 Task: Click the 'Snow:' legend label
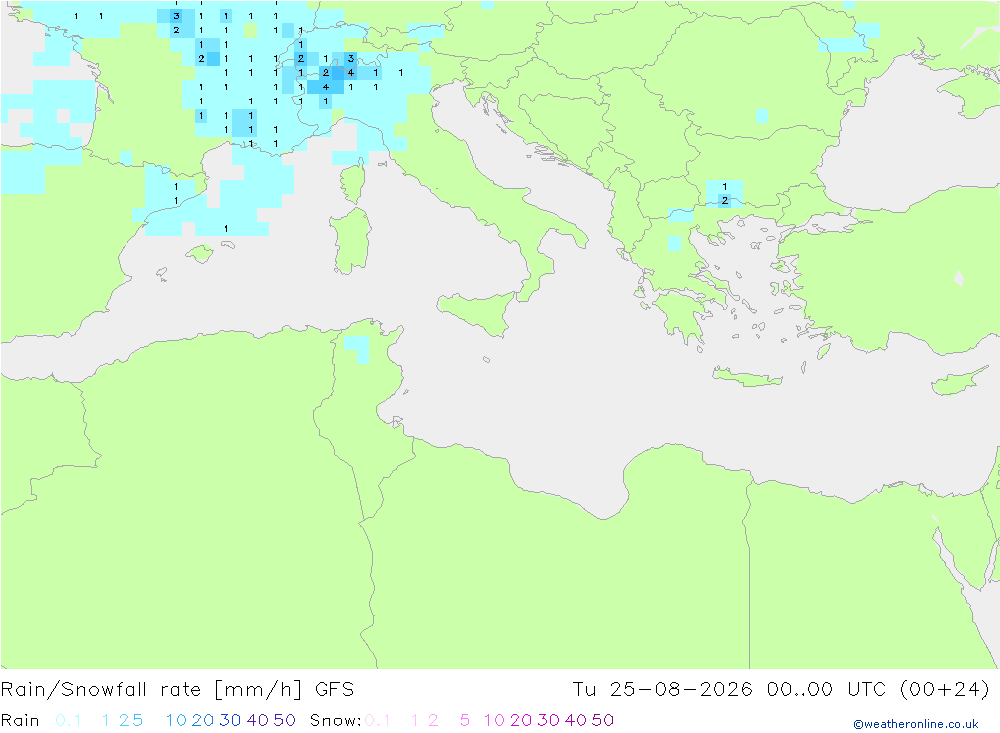coord(335,720)
